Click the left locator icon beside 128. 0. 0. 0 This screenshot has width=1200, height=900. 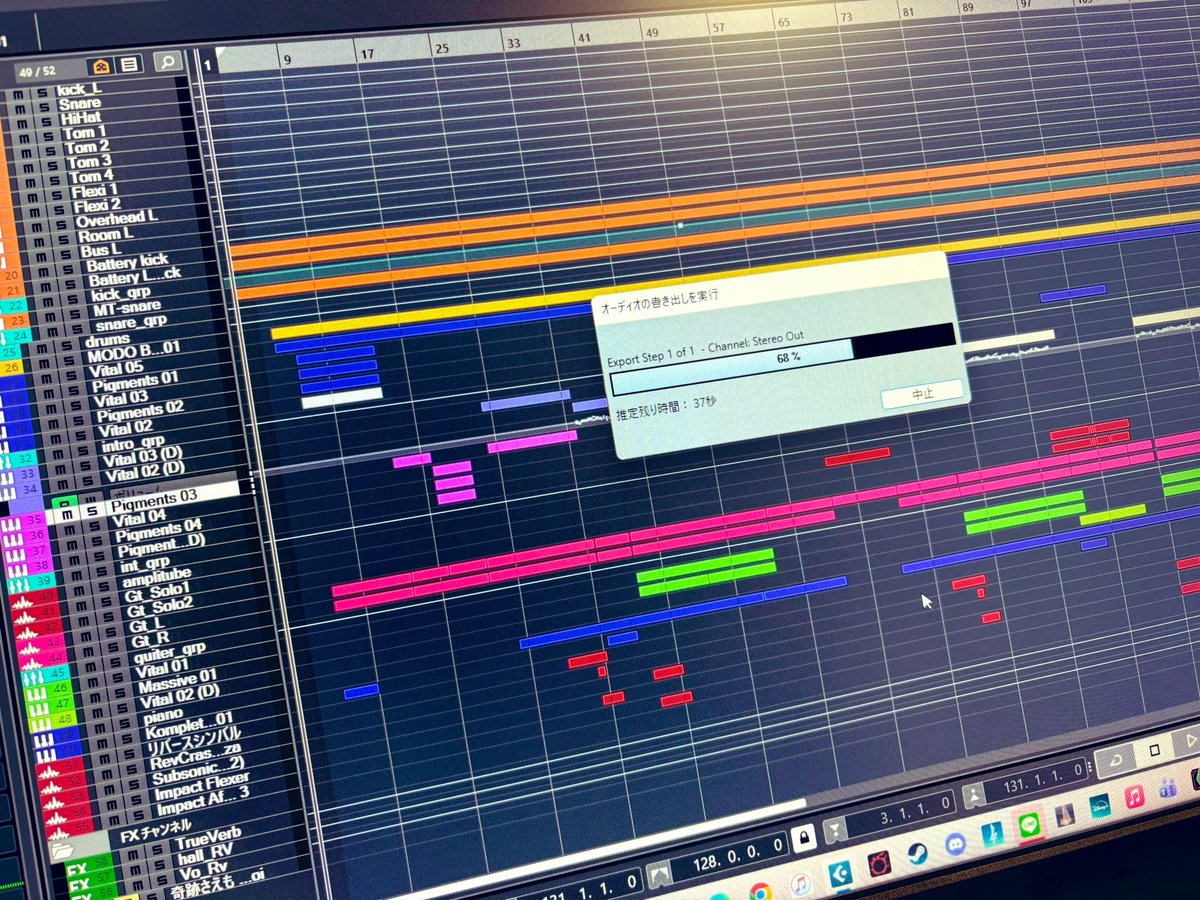click(x=658, y=876)
